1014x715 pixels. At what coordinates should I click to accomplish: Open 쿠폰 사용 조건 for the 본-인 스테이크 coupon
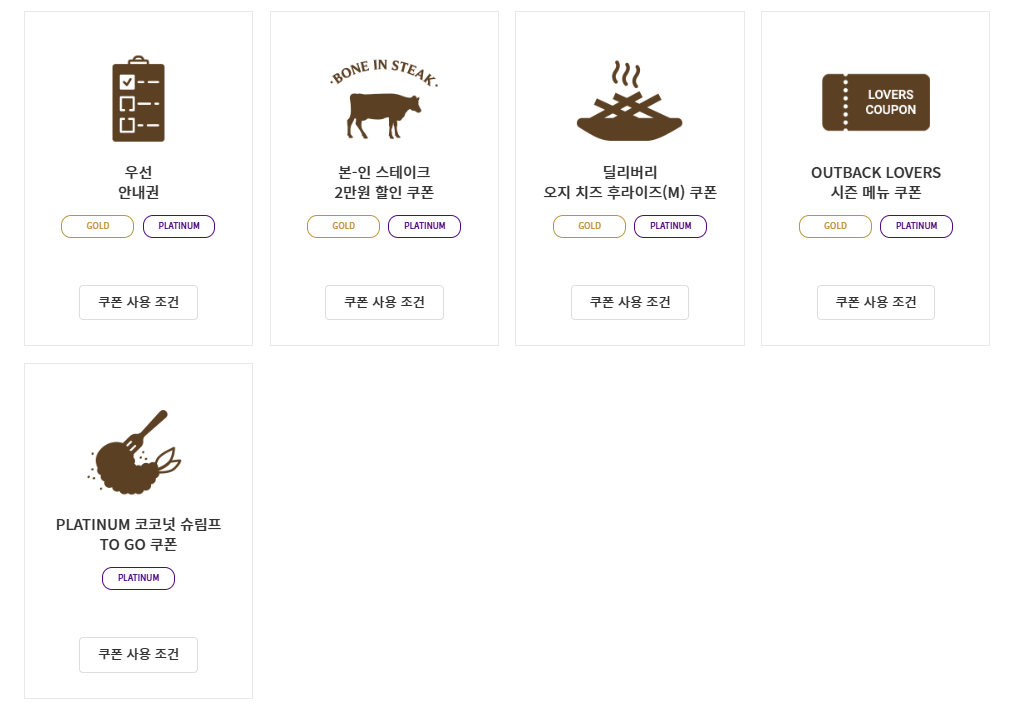point(384,302)
